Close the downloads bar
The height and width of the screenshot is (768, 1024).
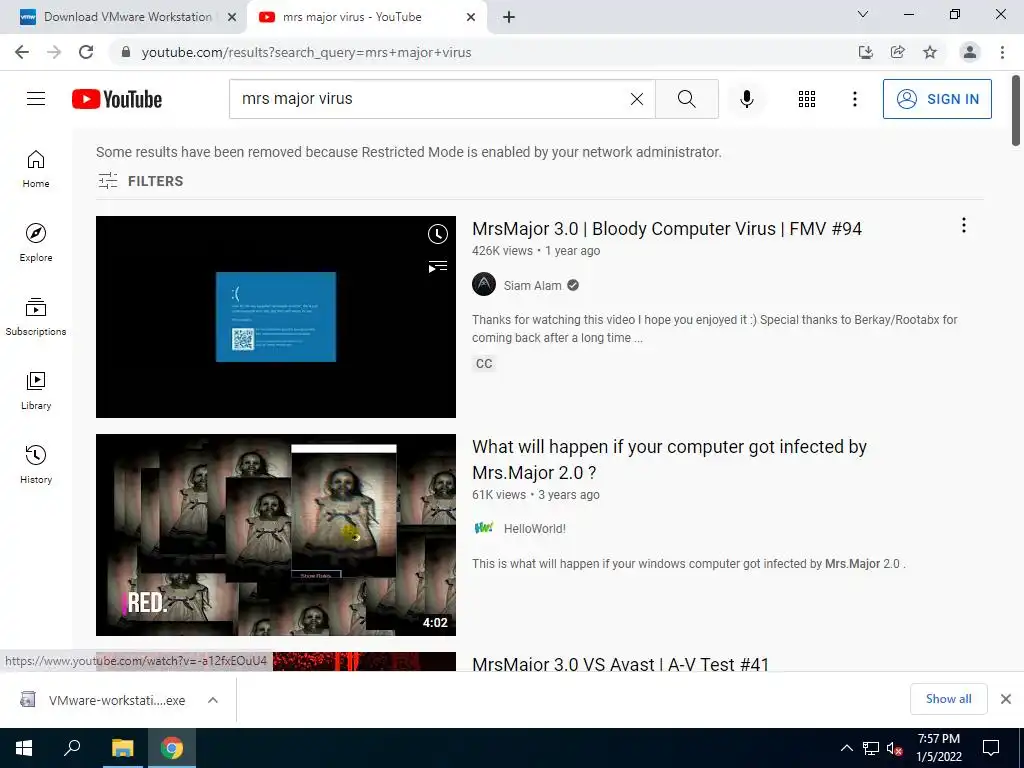point(1006,699)
